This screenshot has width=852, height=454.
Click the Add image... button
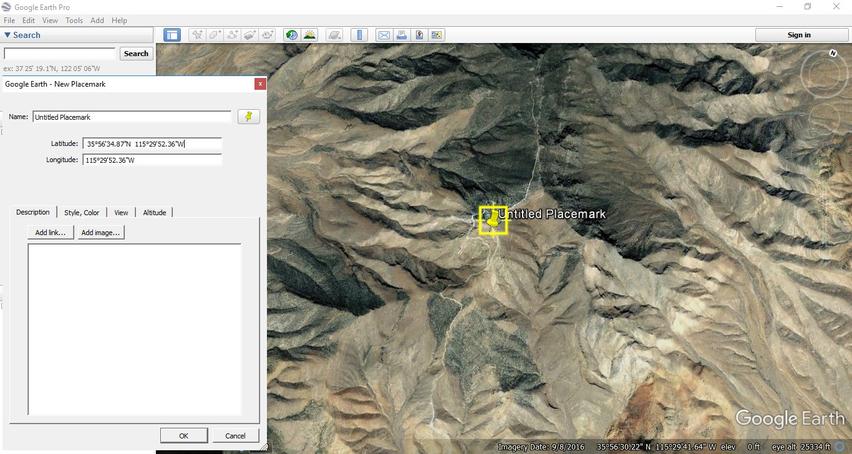pyautogui.click(x=101, y=232)
